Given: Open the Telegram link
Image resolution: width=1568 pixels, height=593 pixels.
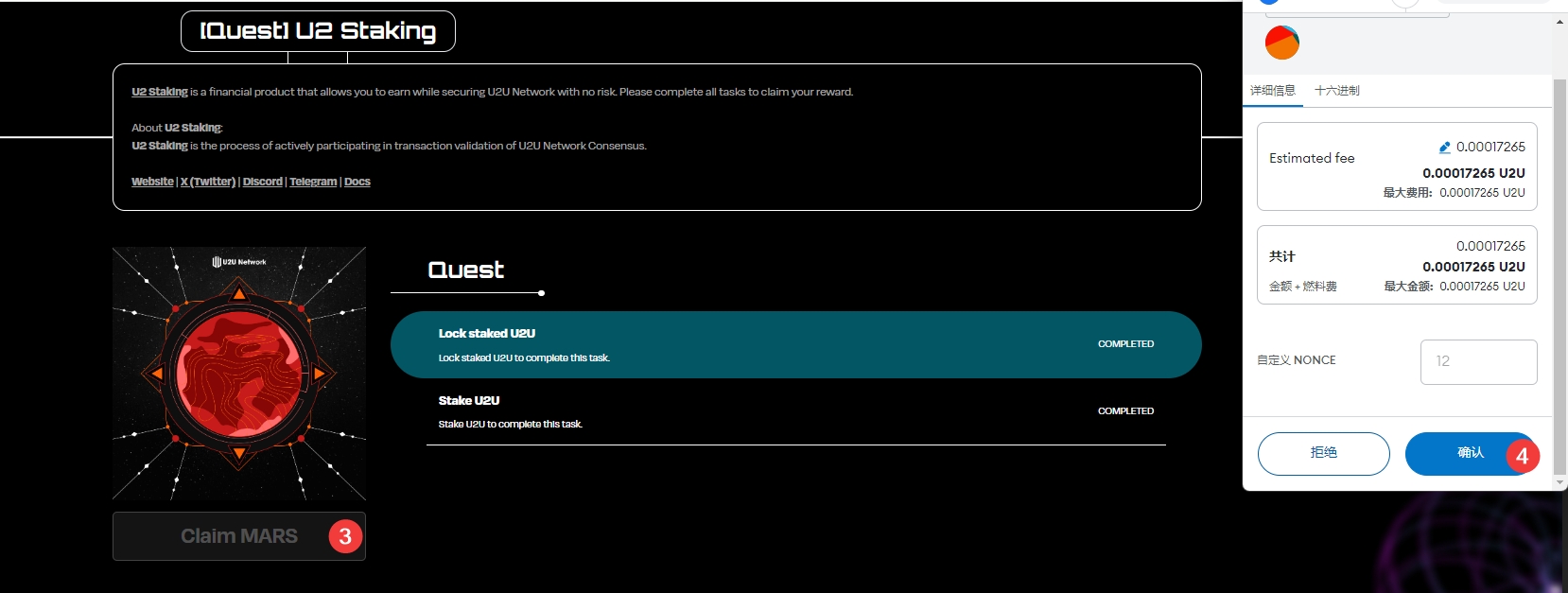Looking at the screenshot, I should (x=313, y=182).
